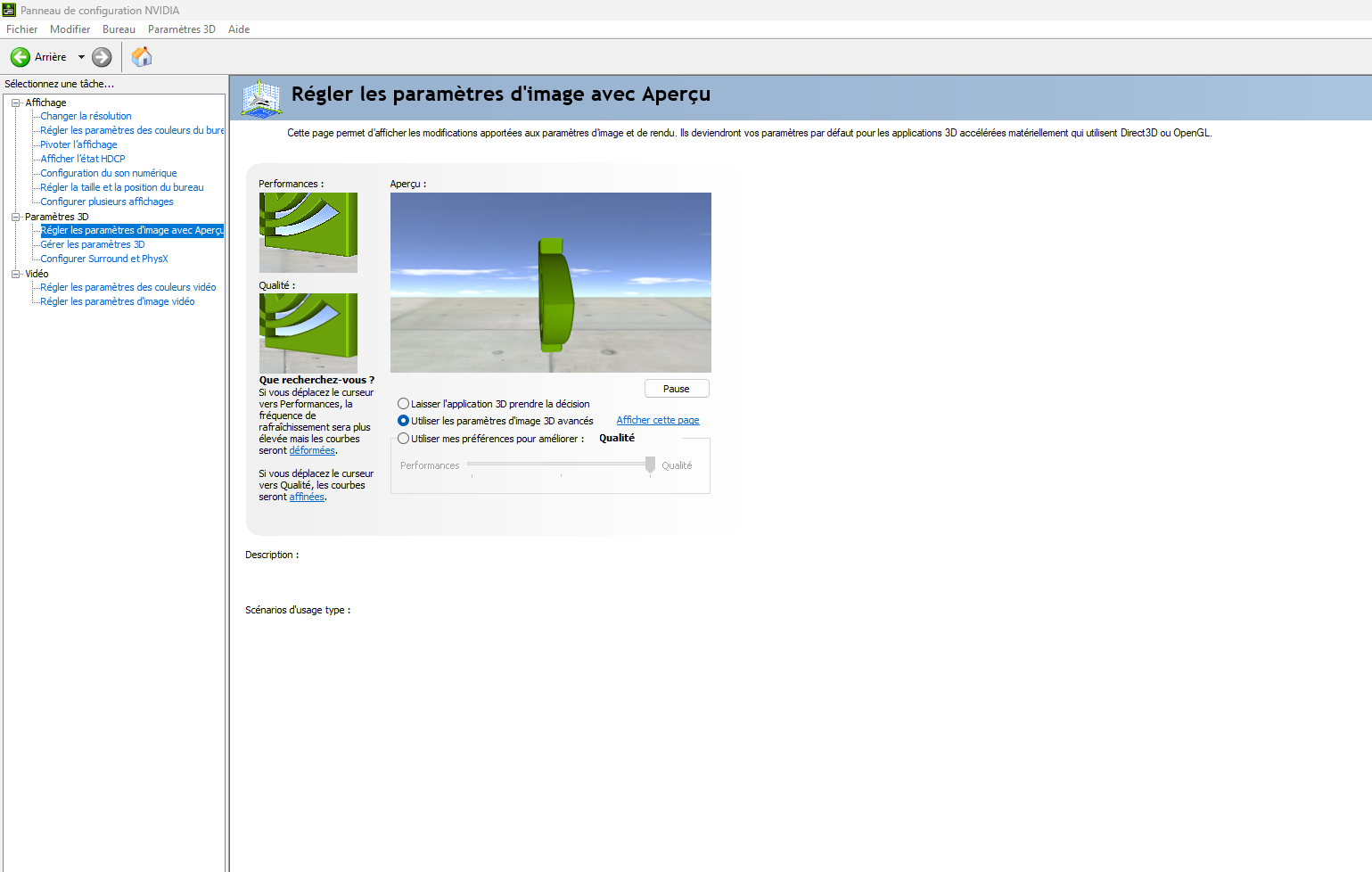Collapse the Paramètres 3D tree group
The image size is (1372, 872).
[x=15, y=217]
